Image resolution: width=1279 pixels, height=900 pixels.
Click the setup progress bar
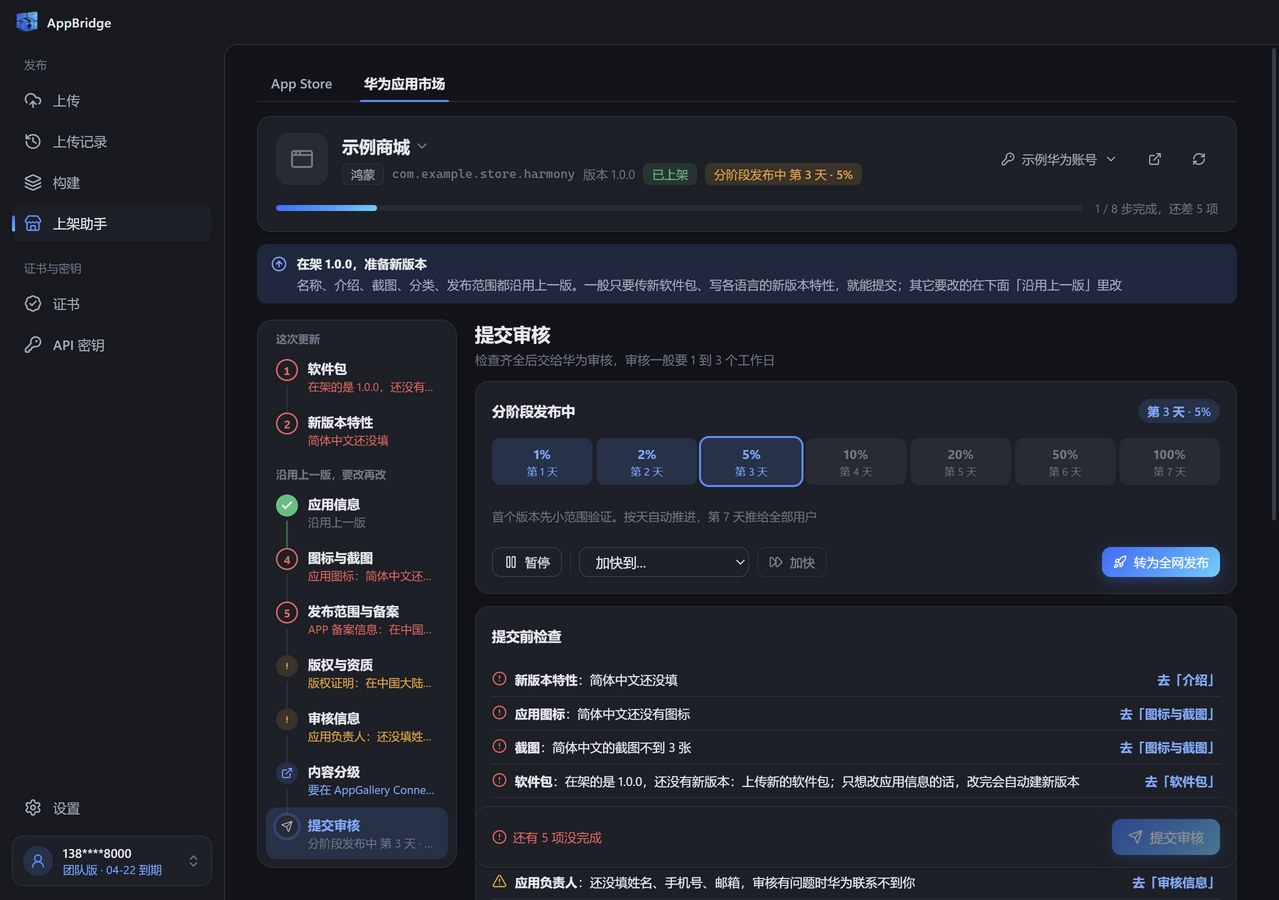tap(679, 208)
